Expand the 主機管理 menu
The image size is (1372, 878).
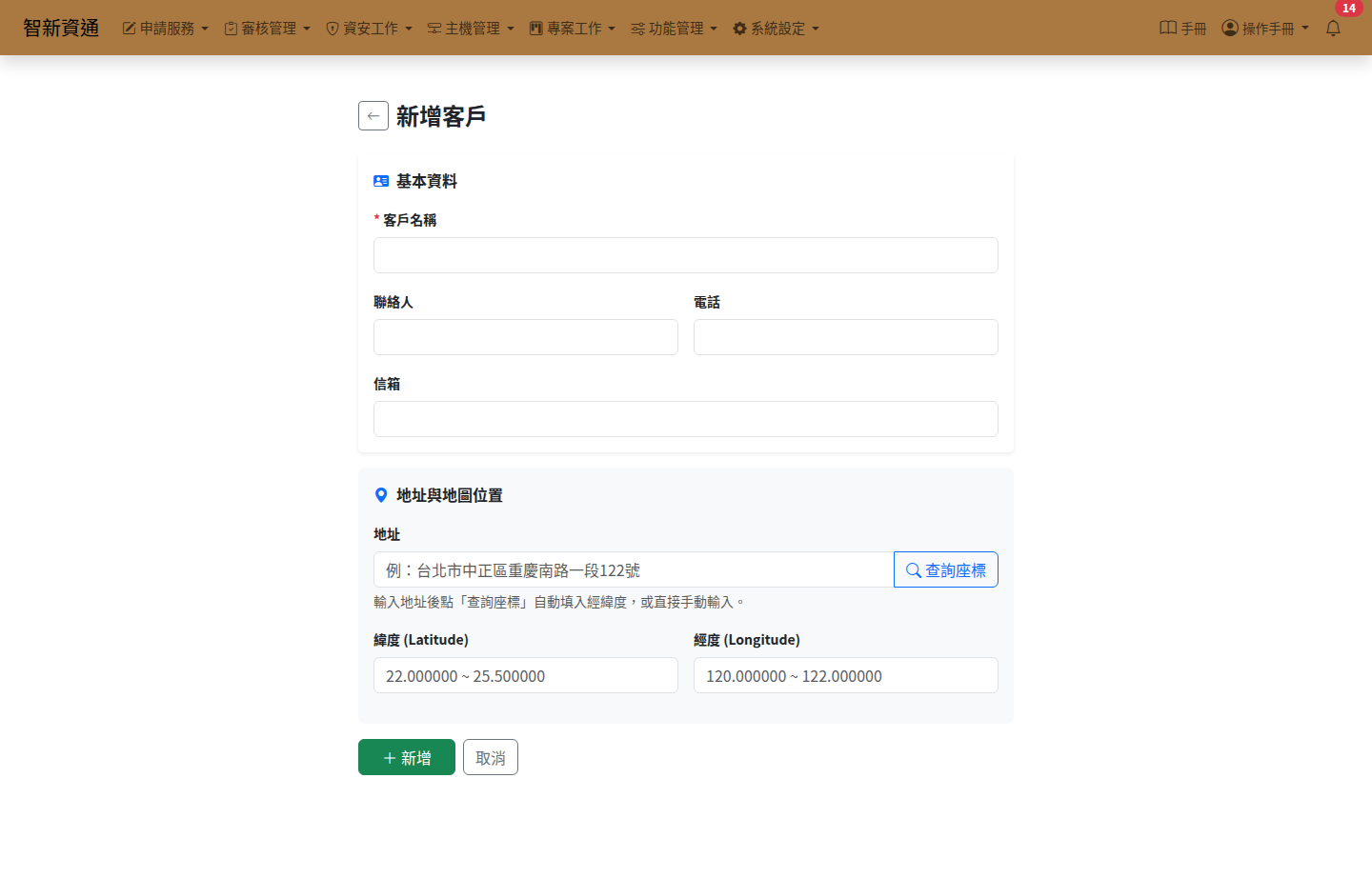[472, 29]
